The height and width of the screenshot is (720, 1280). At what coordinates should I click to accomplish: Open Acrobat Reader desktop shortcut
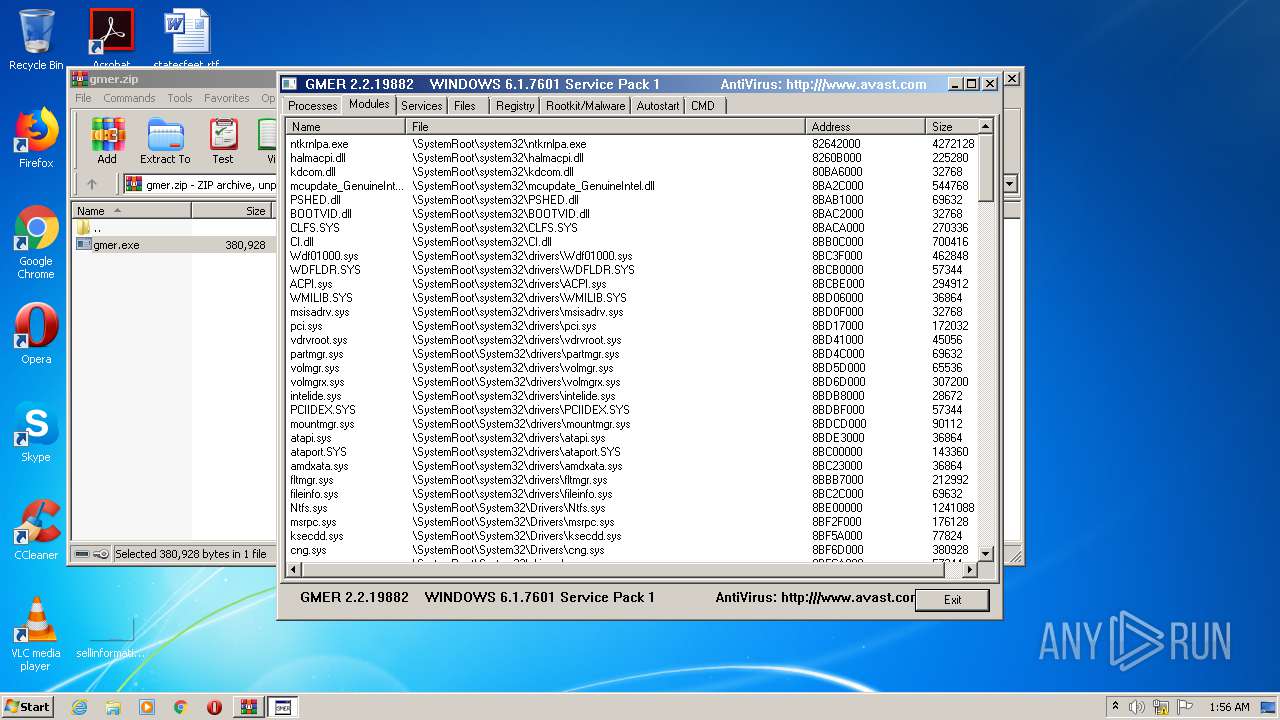(111, 40)
